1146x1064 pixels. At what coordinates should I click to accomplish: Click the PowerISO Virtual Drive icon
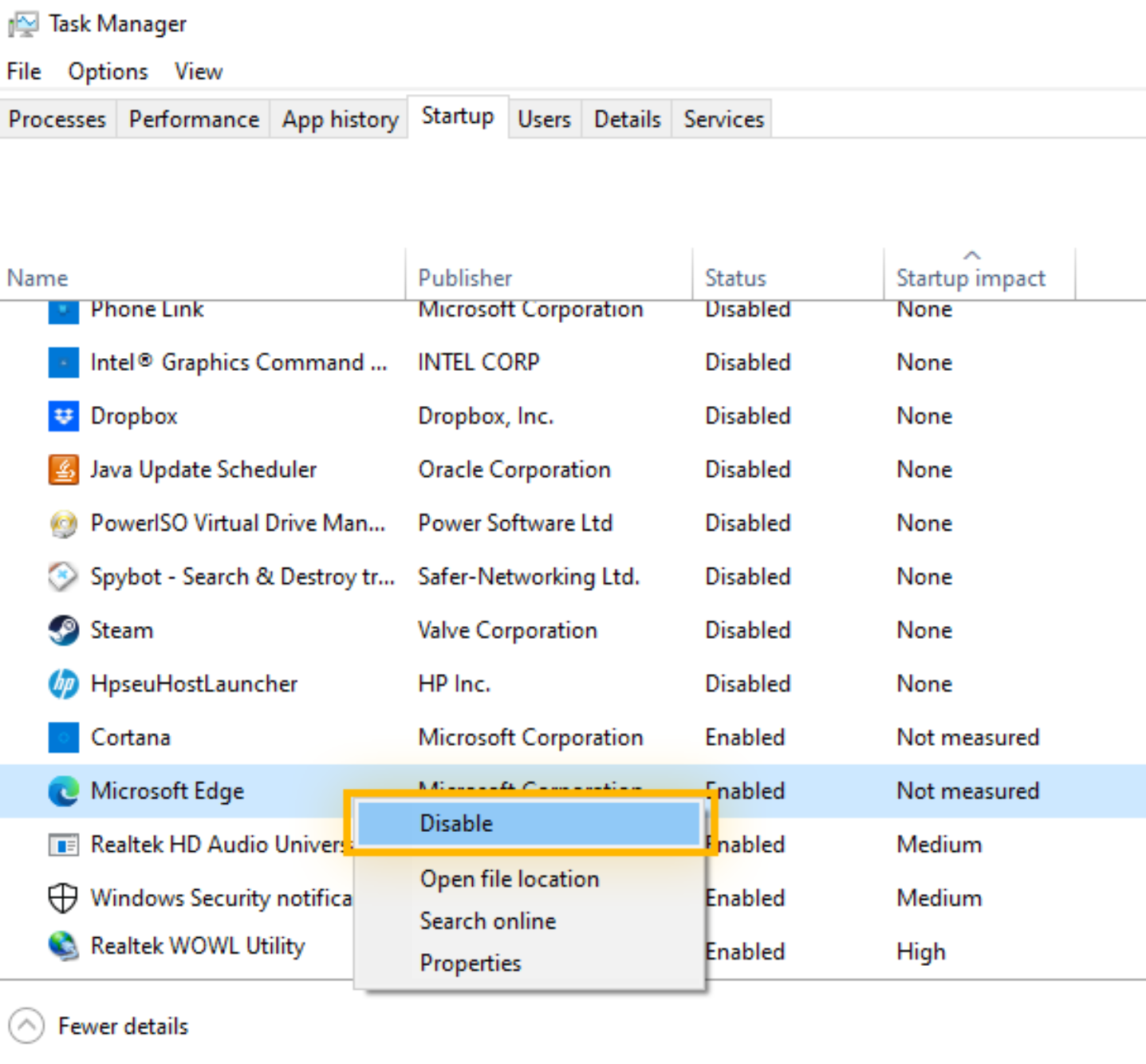[63, 524]
